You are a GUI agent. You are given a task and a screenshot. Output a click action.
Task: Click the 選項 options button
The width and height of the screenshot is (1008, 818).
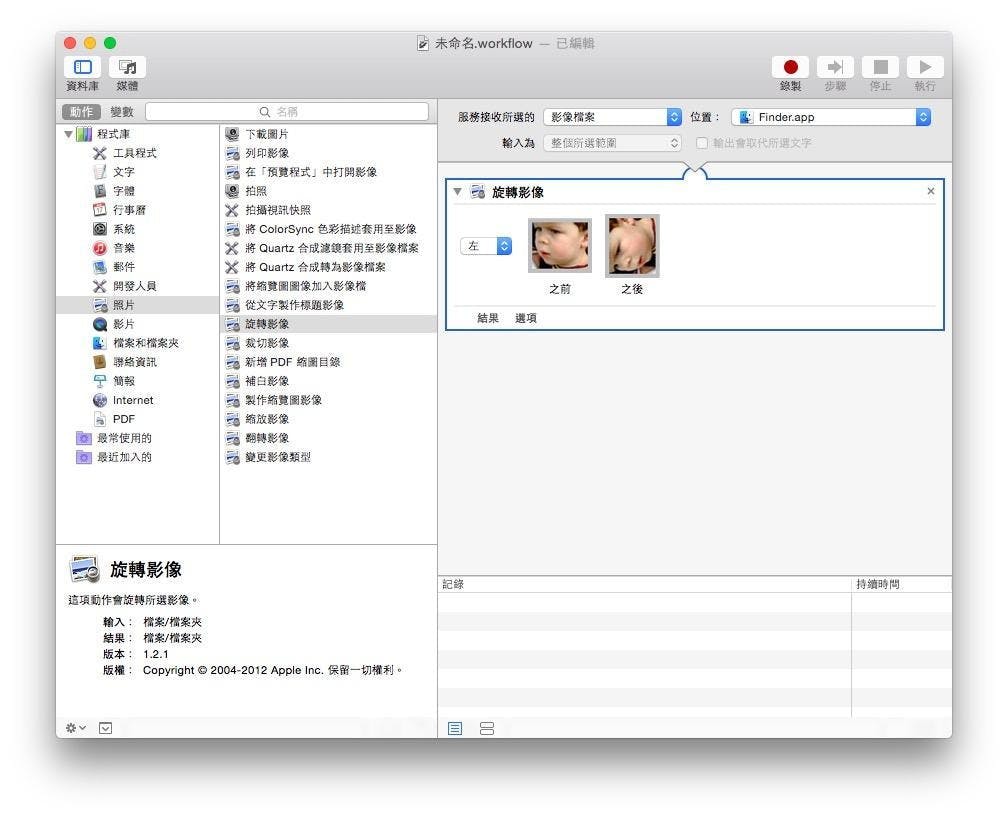point(526,318)
